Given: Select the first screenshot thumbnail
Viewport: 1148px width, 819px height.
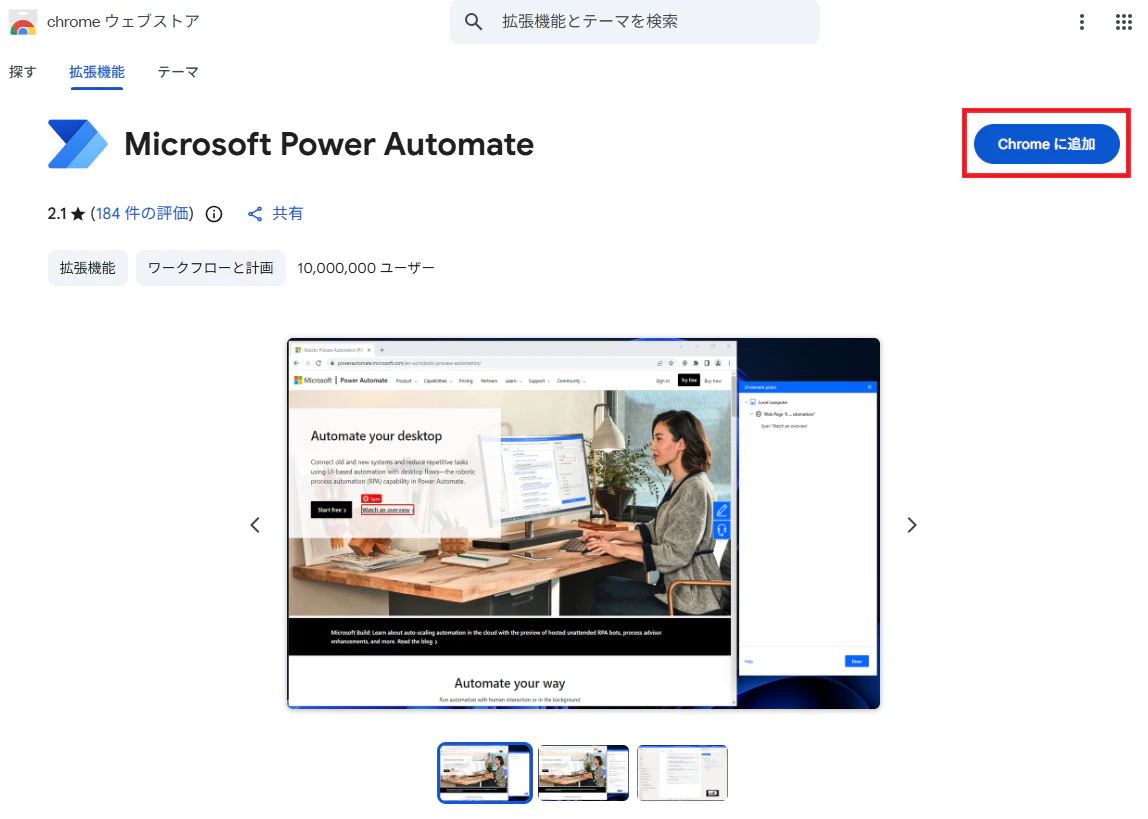Looking at the screenshot, I should pyautogui.click(x=485, y=773).
